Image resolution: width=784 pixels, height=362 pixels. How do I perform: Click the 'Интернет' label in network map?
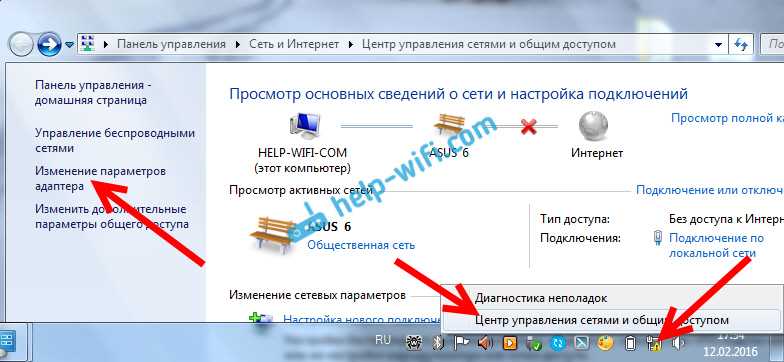(597, 152)
